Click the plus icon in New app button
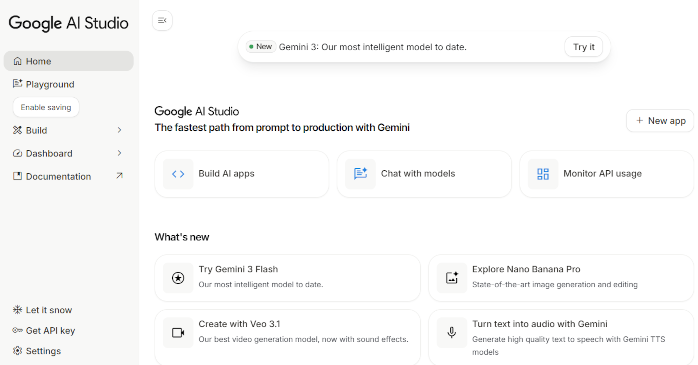698x365 pixels. pyautogui.click(x=639, y=121)
